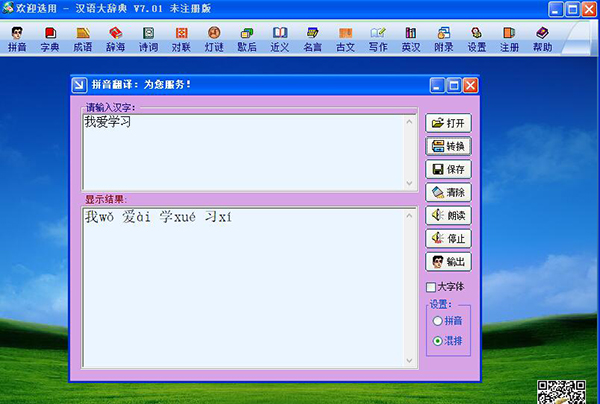Viewport: 600px width, 404px height.
Task: Click the 打开 open file button
Action: (x=448, y=123)
